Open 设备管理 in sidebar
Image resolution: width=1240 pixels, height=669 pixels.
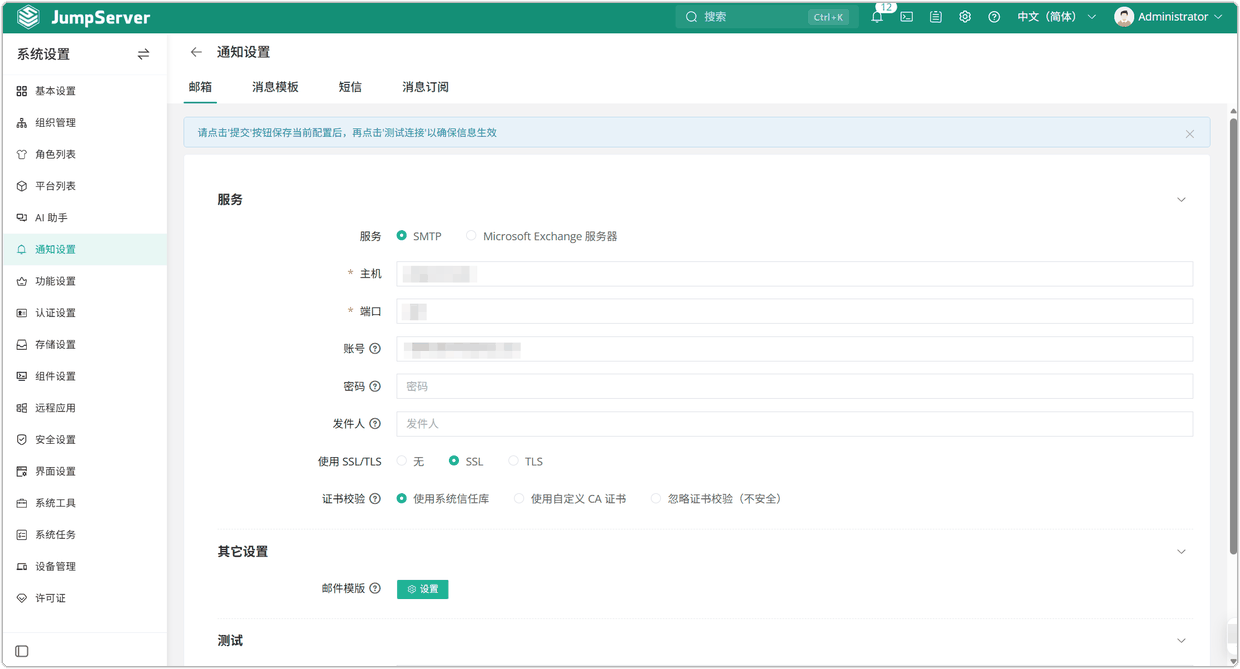click(x=84, y=567)
